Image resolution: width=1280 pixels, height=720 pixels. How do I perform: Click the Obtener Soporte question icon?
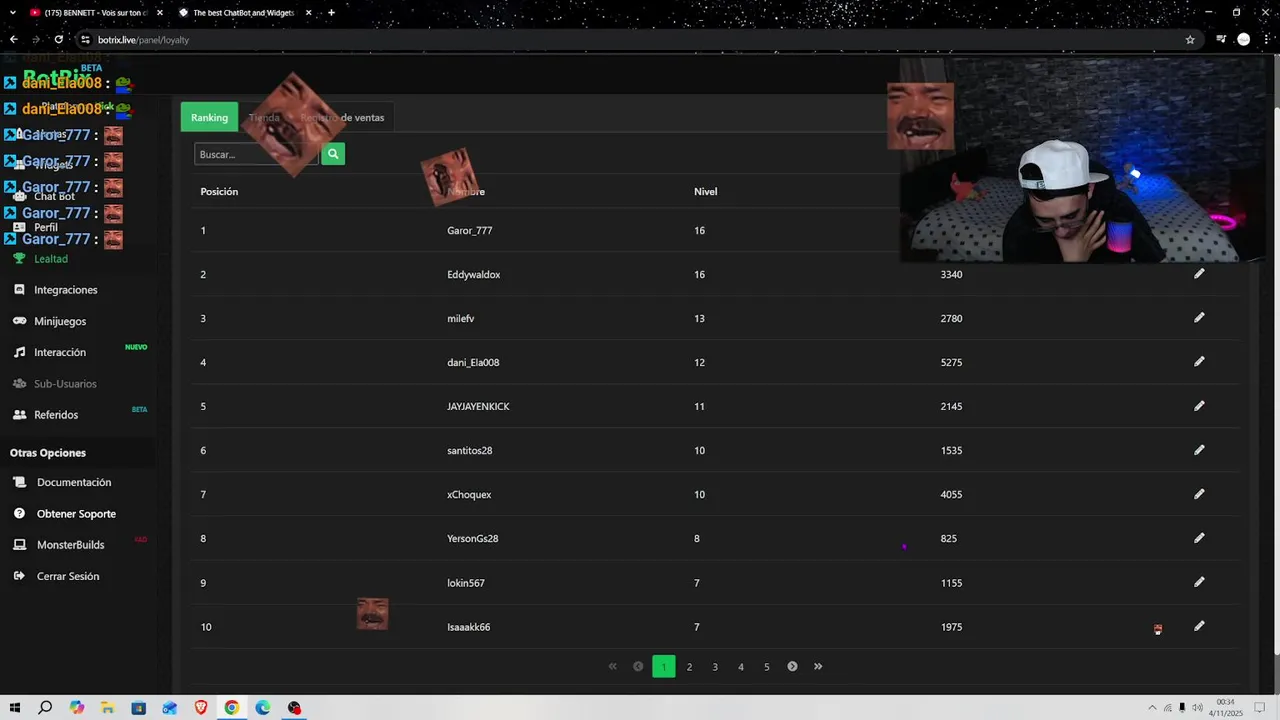coord(18,513)
